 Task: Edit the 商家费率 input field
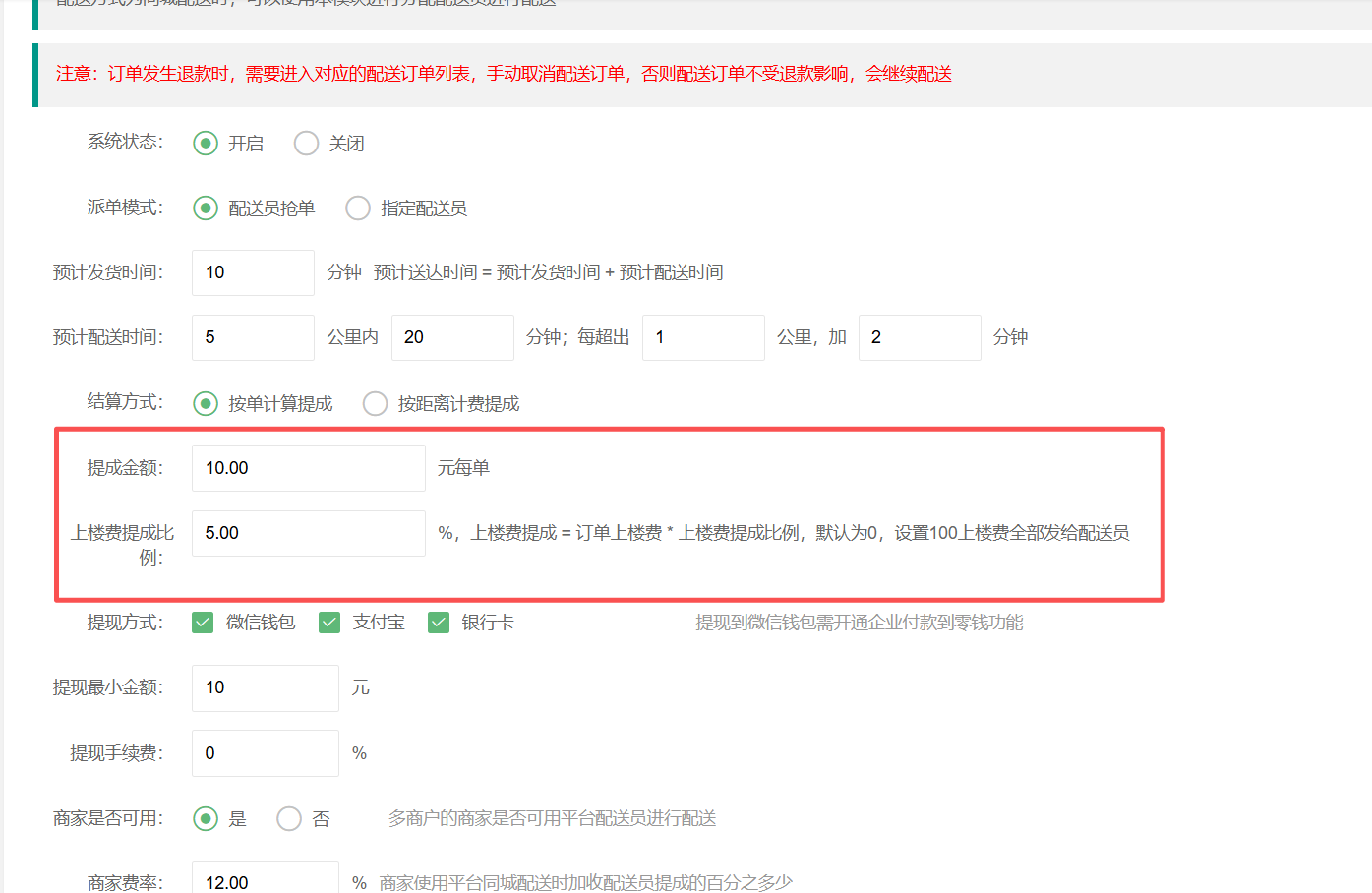265,880
